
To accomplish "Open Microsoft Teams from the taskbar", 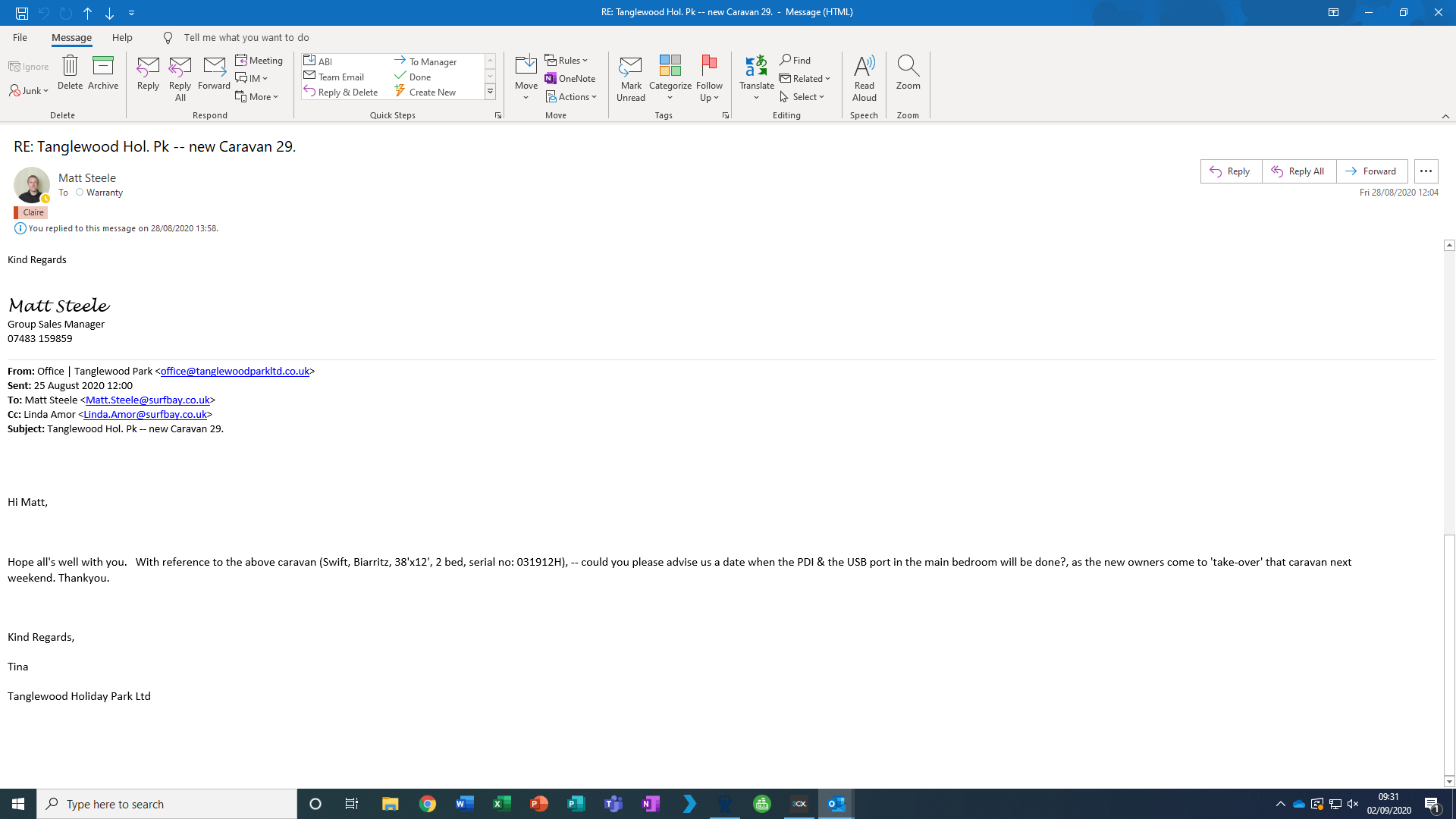I will click(613, 804).
